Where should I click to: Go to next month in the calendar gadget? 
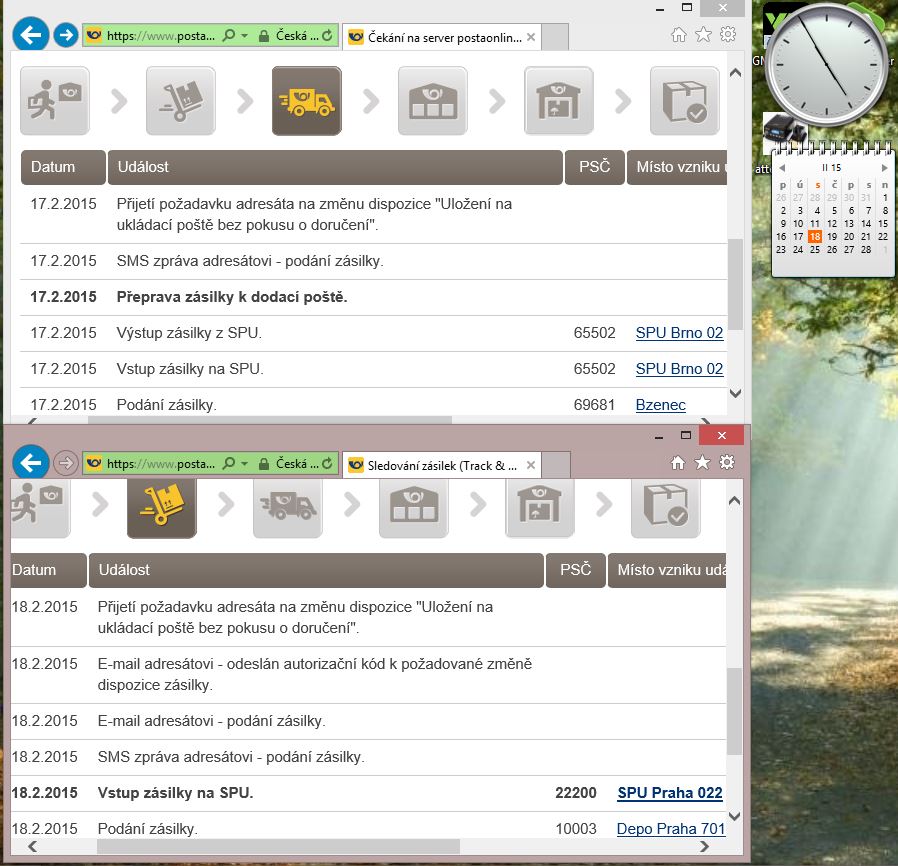tap(884, 168)
